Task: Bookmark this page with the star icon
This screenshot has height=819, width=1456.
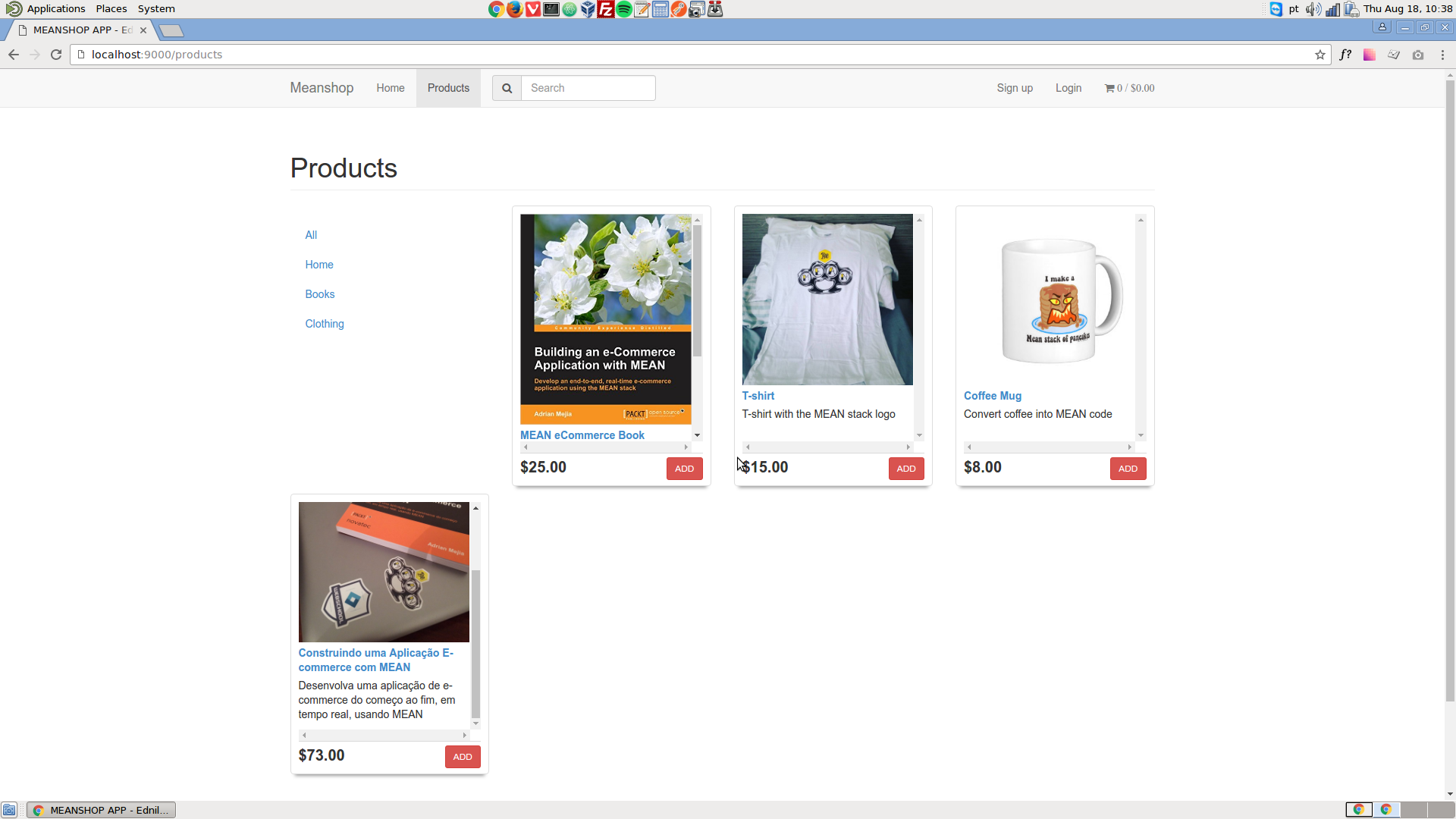Action: point(1320,55)
